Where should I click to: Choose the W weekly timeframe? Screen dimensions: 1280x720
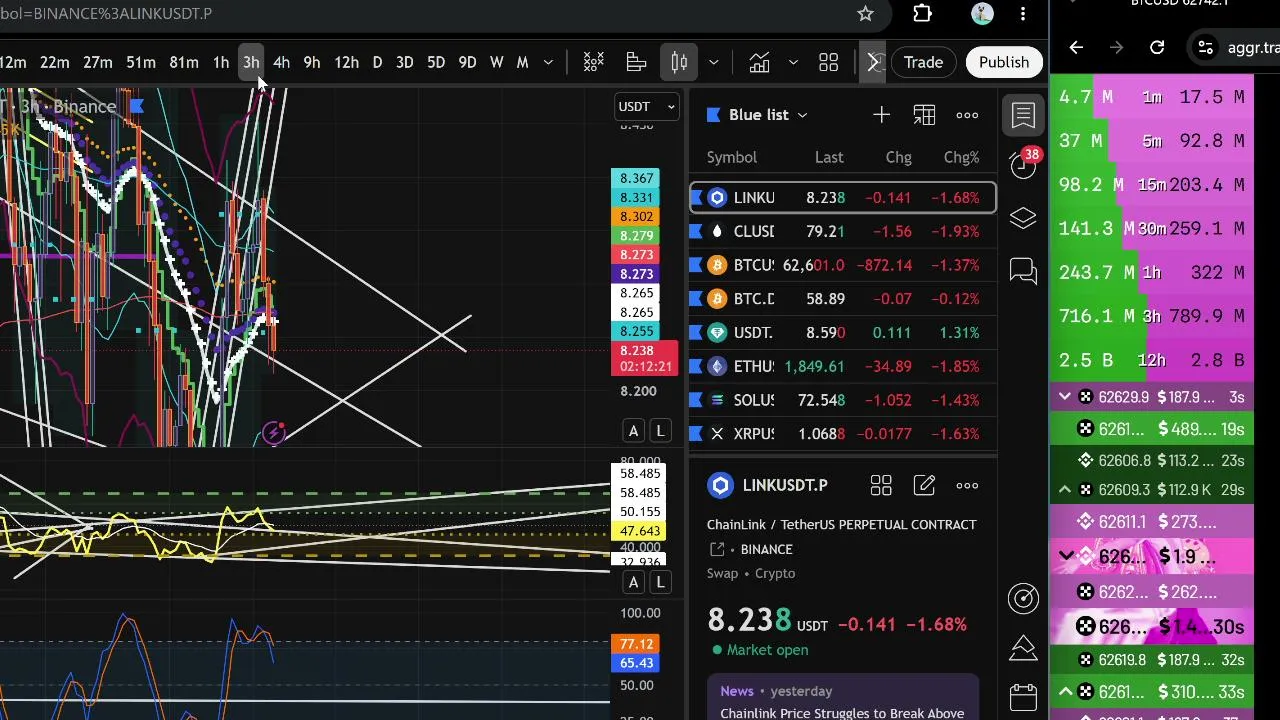pos(496,63)
